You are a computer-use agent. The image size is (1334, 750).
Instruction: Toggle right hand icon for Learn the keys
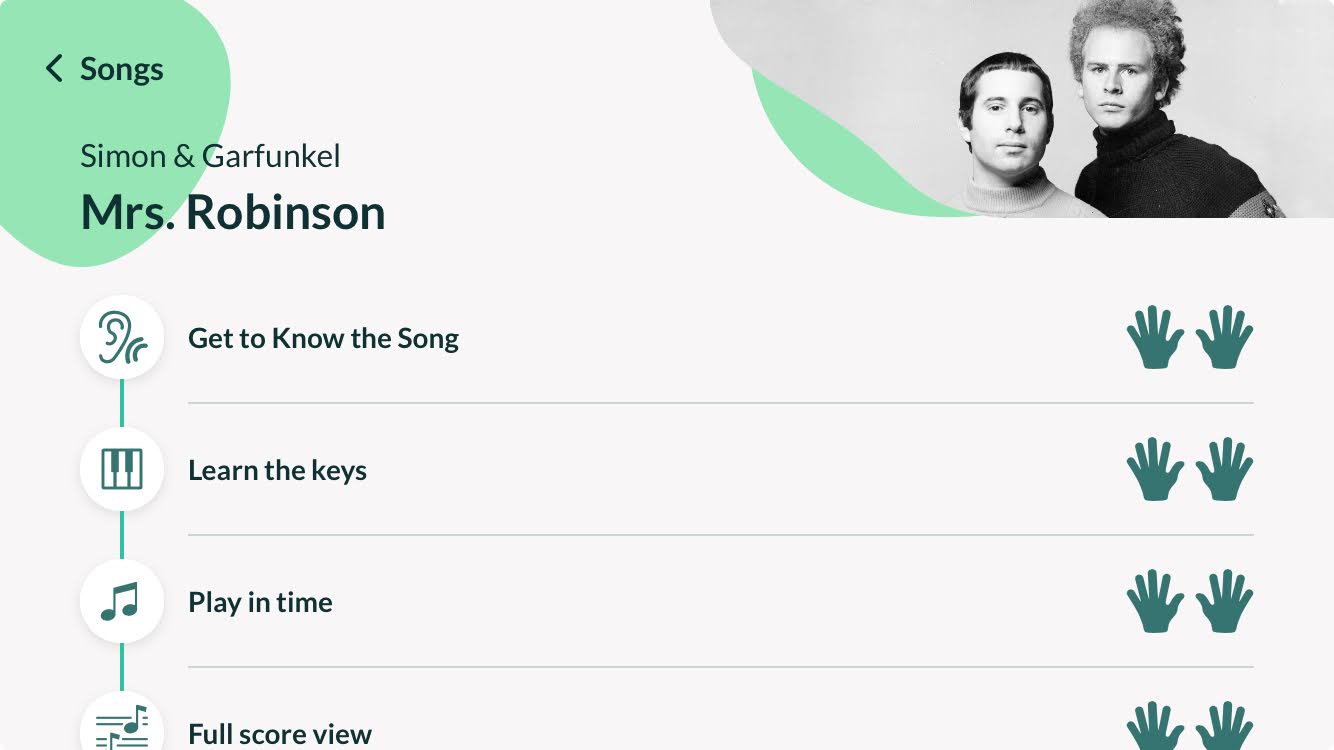point(1224,469)
